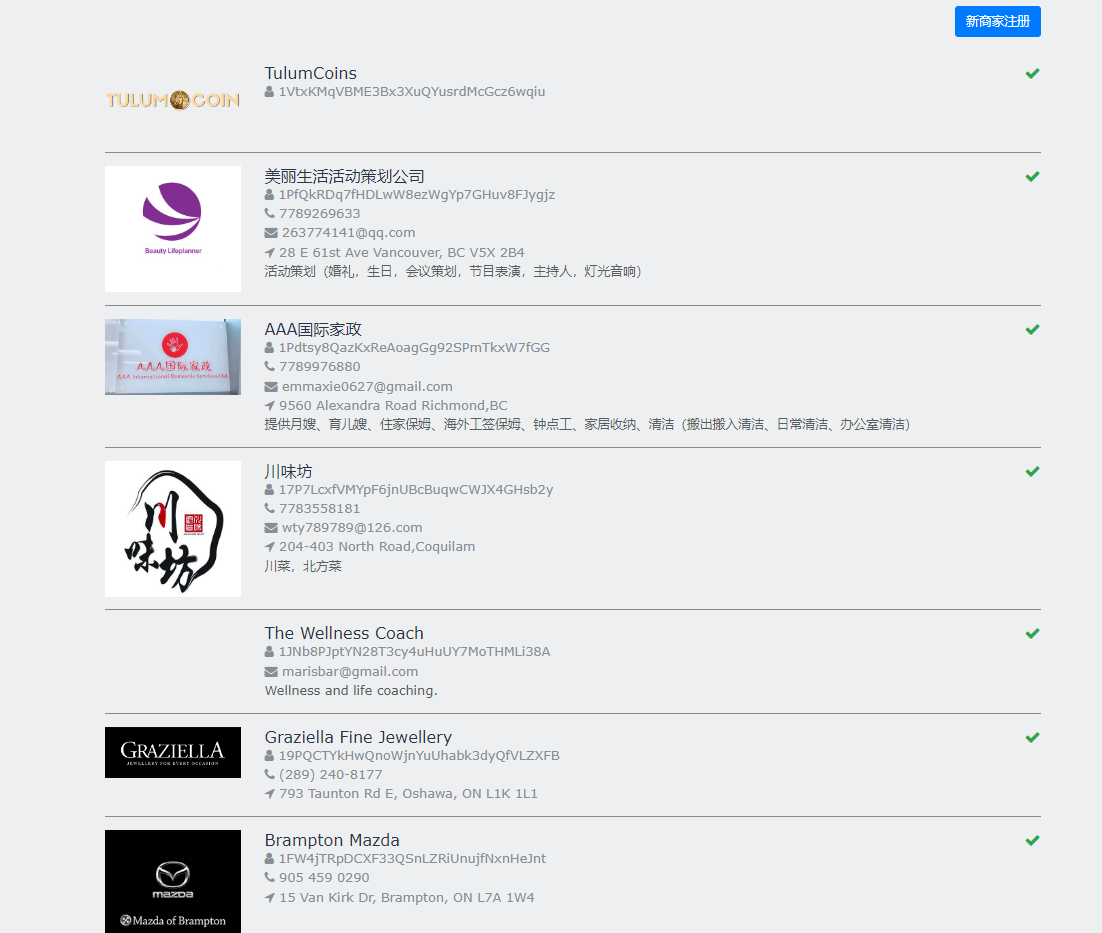Click GRAZIELLA logo thumbnail
1102x933 pixels.
pyautogui.click(x=173, y=752)
